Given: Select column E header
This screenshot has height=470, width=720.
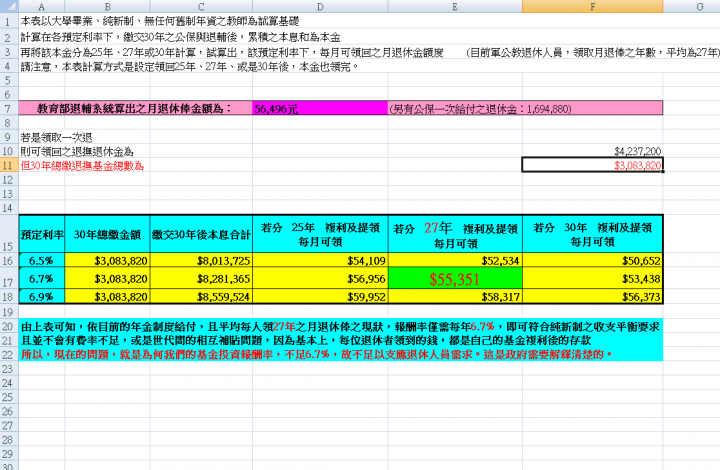Looking at the screenshot, I should (455, 6).
